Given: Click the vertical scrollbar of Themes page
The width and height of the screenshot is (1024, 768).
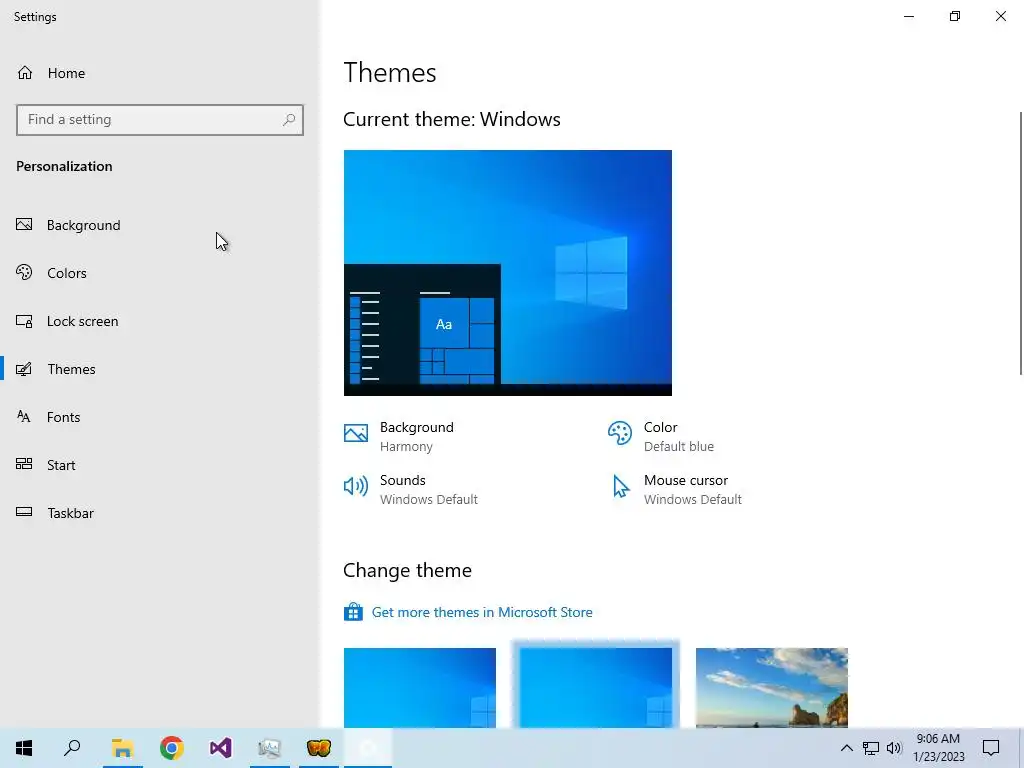Looking at the screenshot, I should point(1020,243).
